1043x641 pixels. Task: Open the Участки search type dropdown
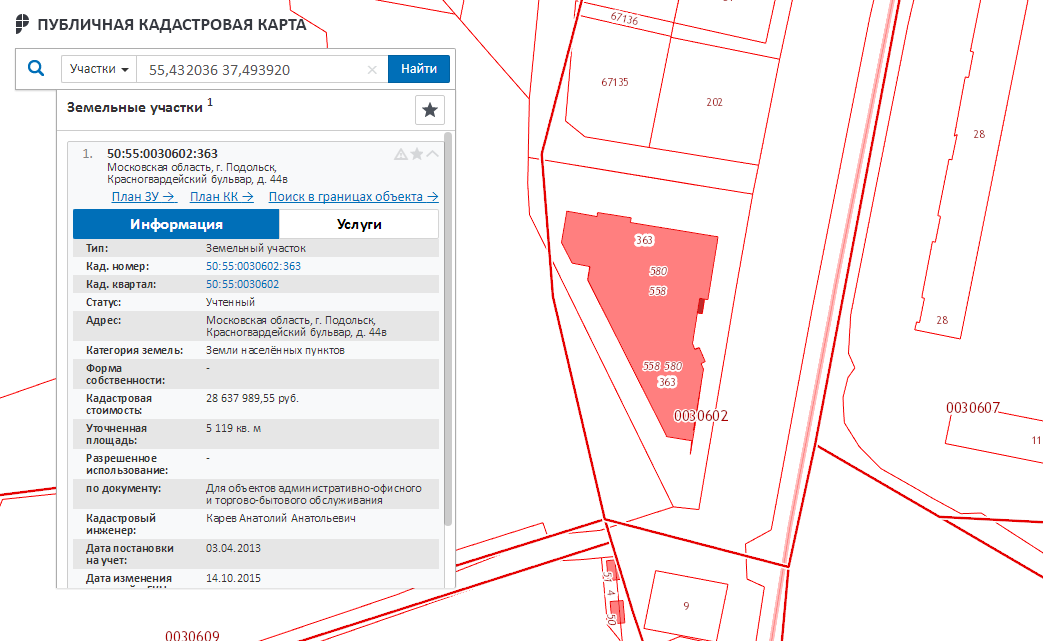[x=99, y=69]
